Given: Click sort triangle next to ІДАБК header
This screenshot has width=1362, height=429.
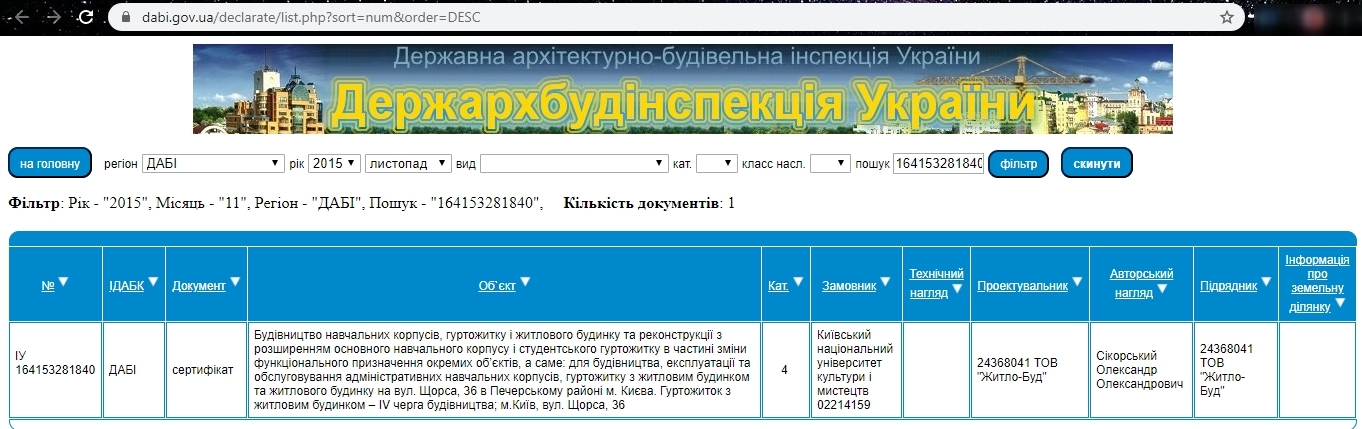Looking at the screenshot, I should pos(155,282).
